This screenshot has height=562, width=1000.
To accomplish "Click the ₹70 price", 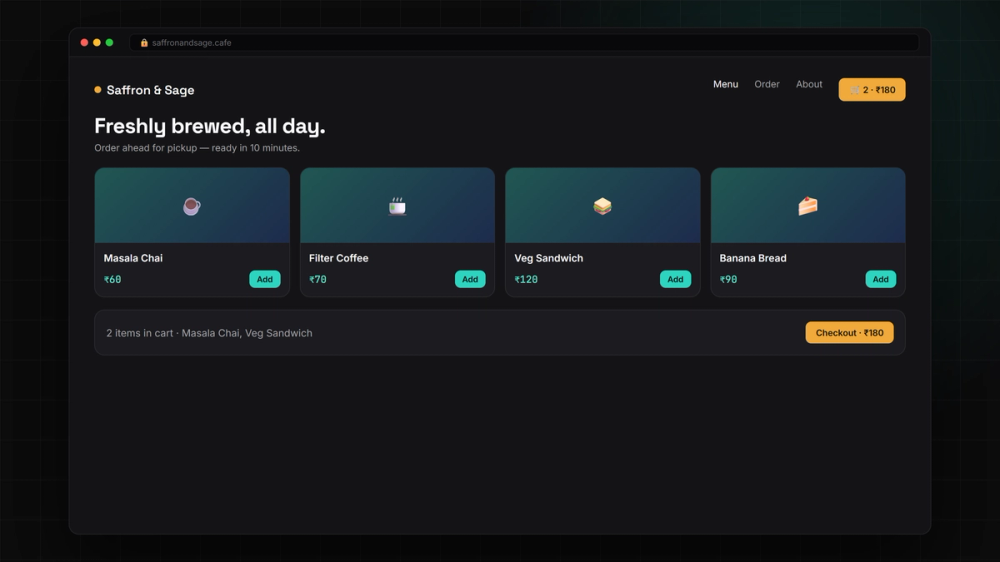I will (318, 279).
